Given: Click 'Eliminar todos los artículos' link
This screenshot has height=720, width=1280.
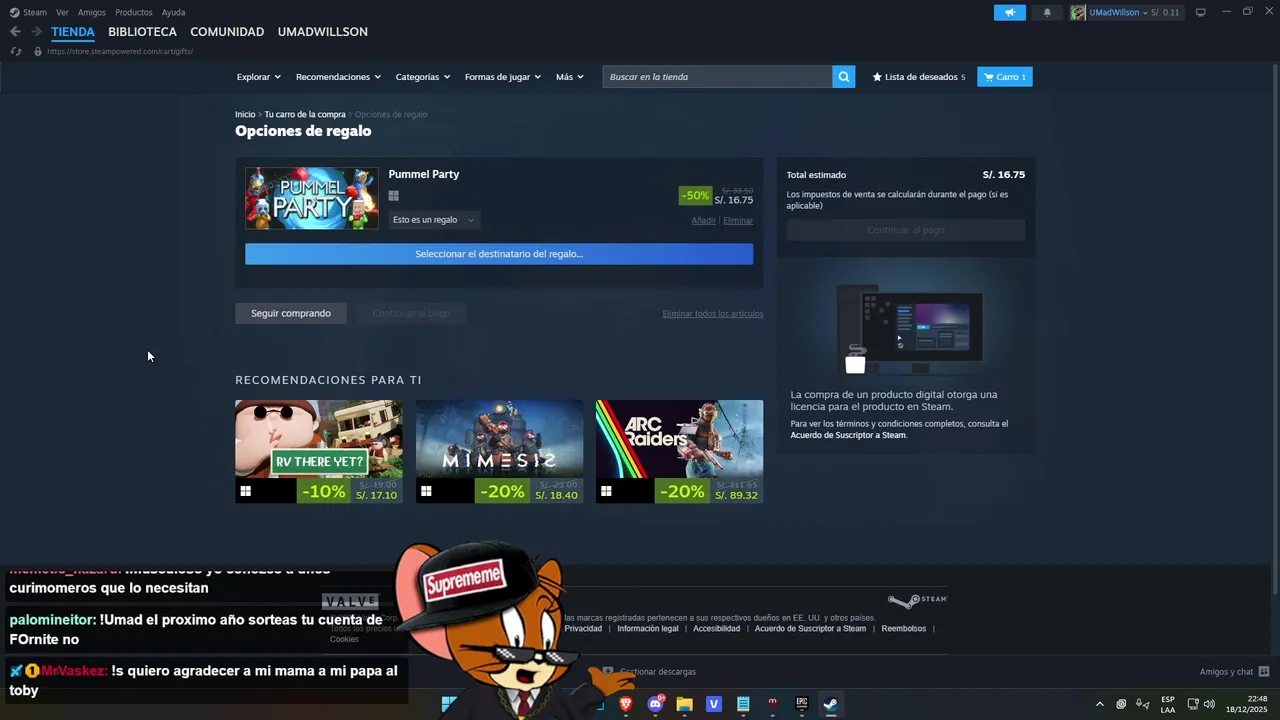Looking at the screenshot, I should 712,314.
